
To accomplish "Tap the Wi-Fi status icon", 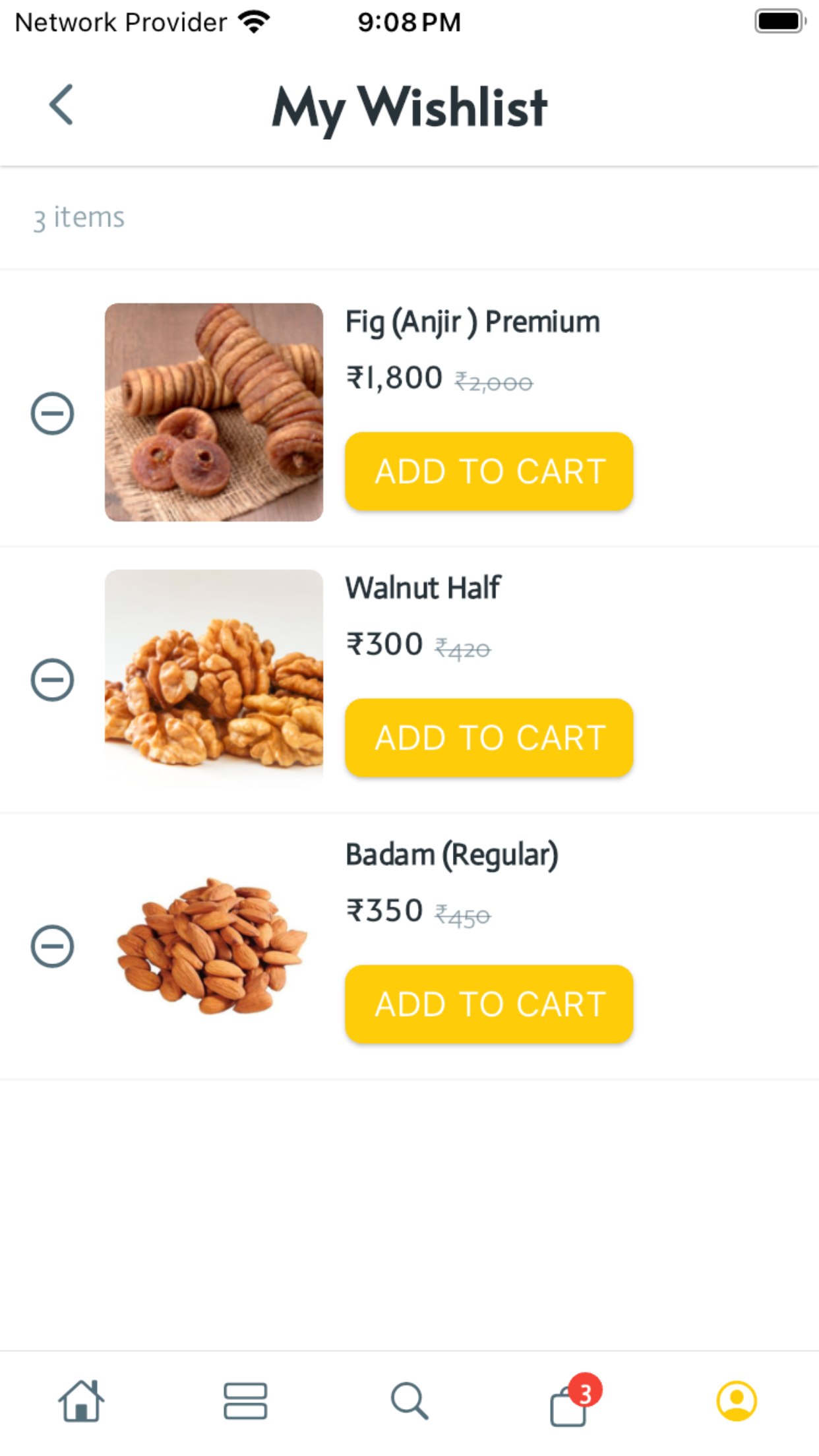I will pos(255,22).
